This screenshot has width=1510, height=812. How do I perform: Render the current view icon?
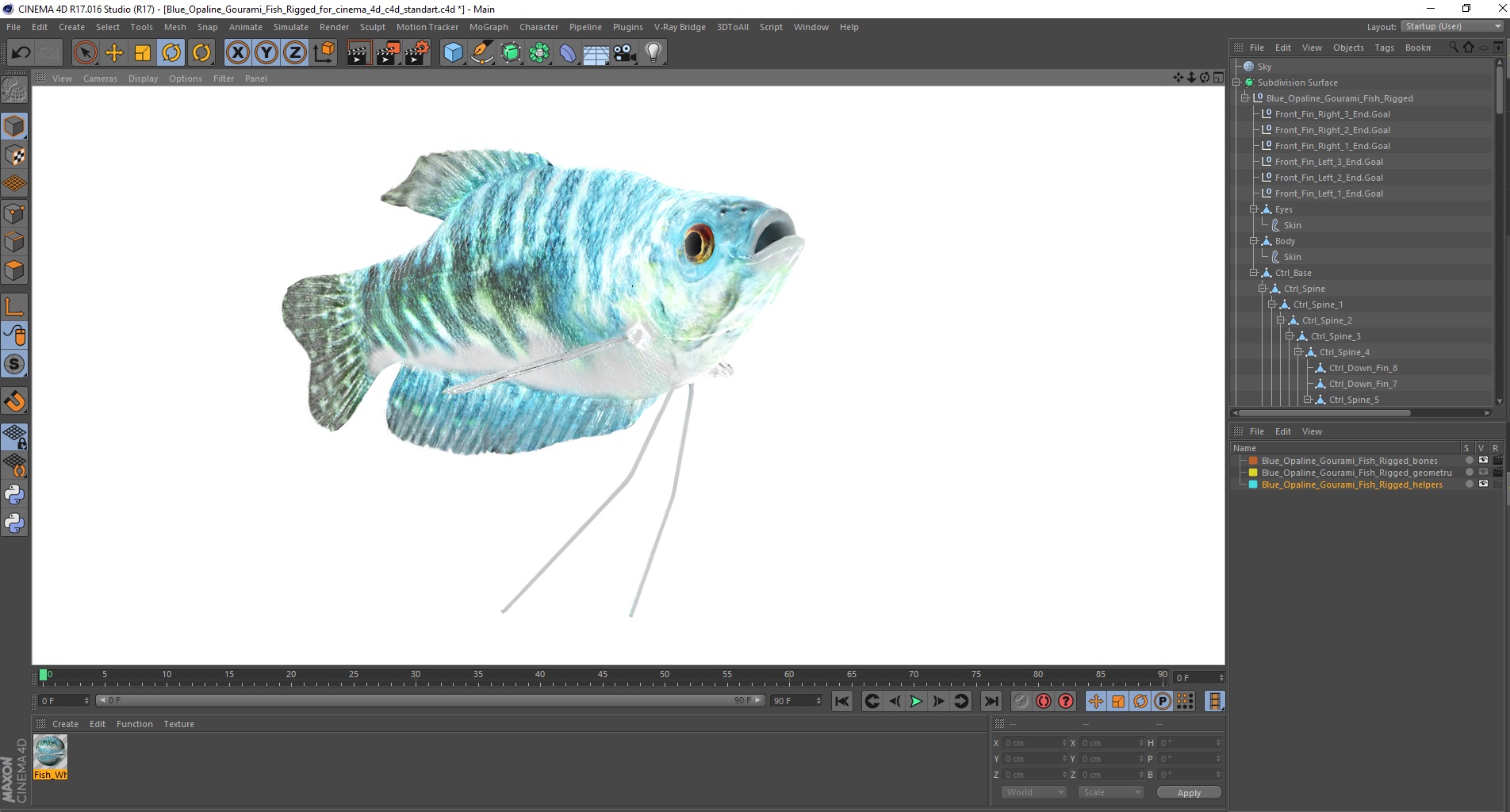point(358,53)
